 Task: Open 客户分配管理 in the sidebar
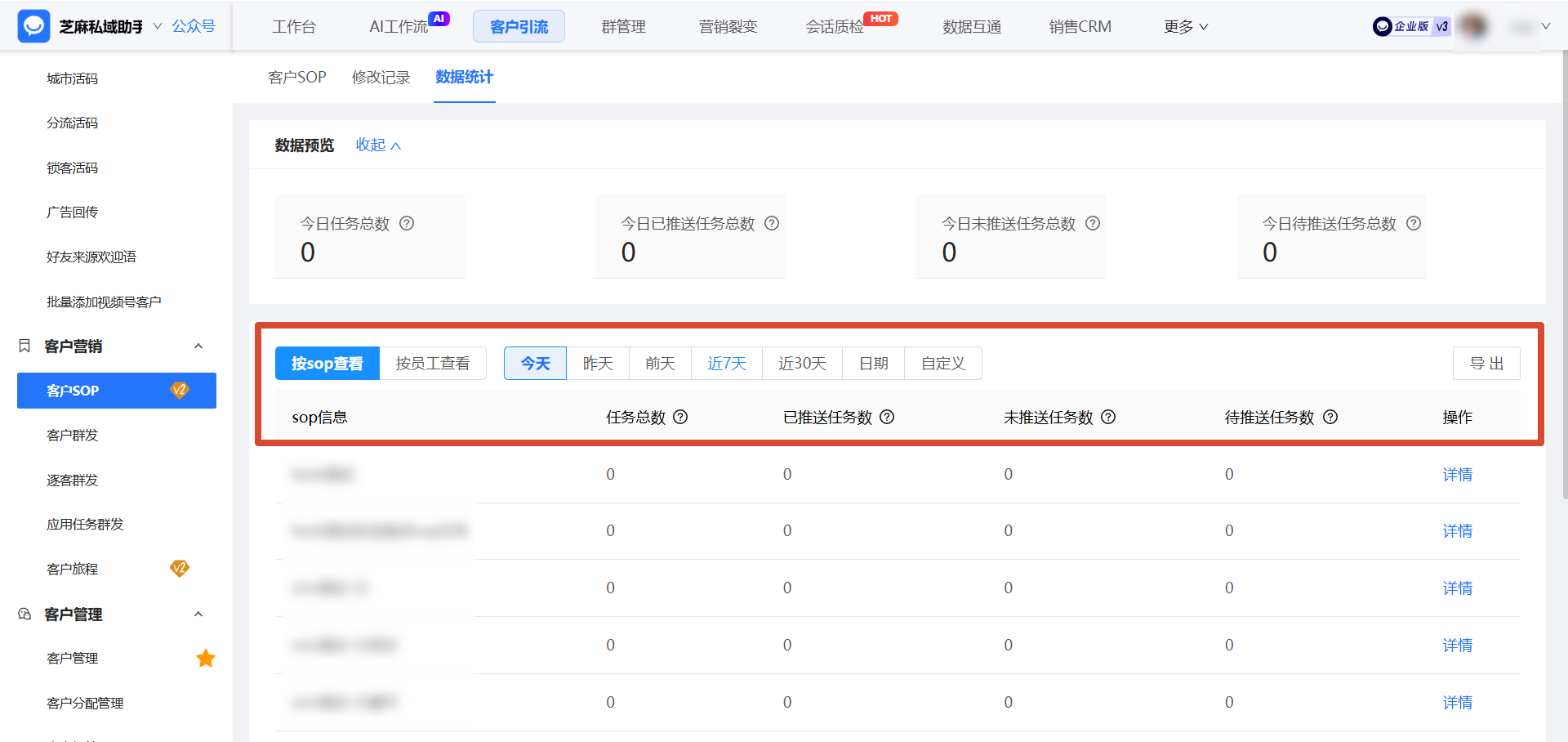85,703
